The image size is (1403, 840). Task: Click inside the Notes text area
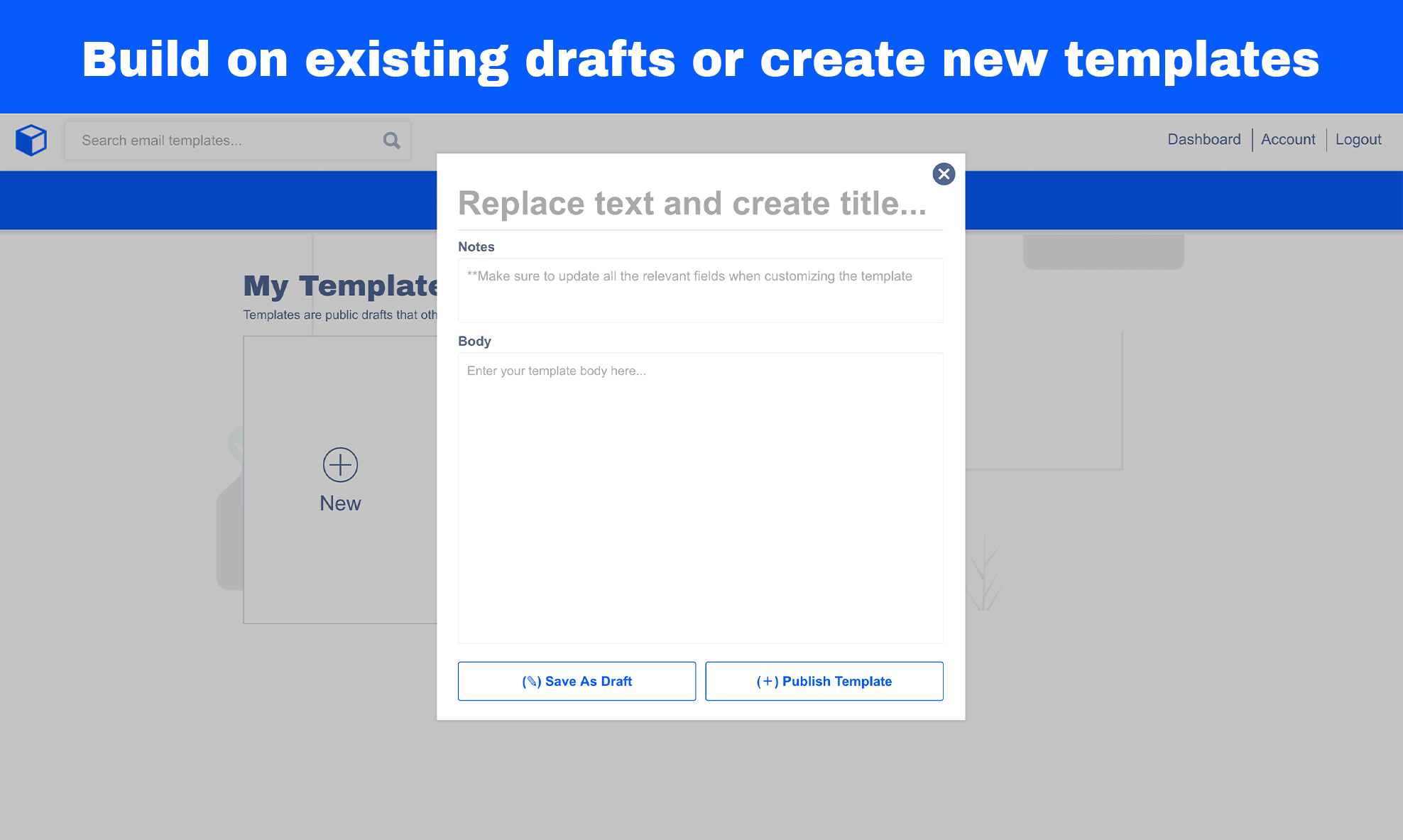pyautogui.click(x=700, y=291)
